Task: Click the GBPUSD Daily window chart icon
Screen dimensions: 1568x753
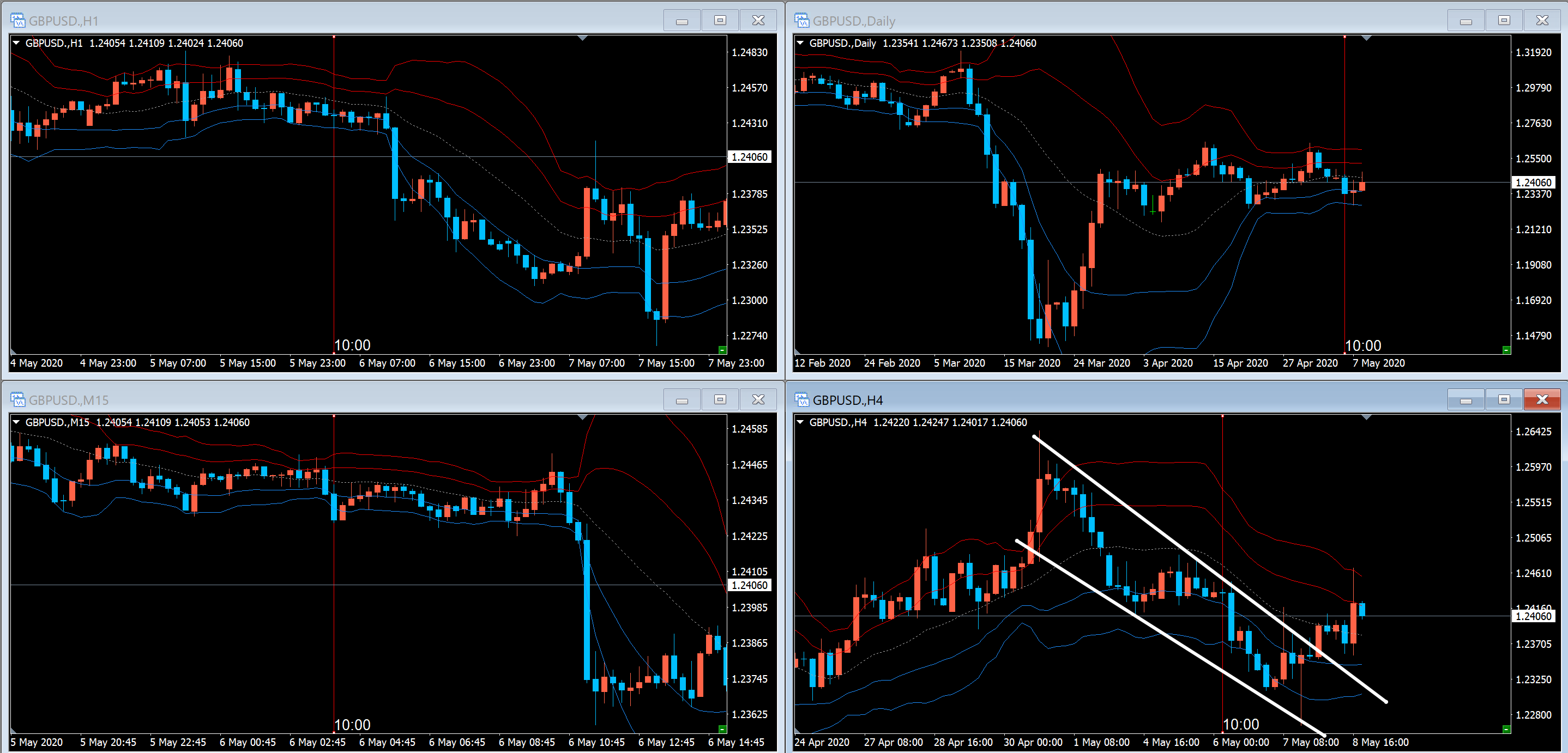Action: click(801, 21)
